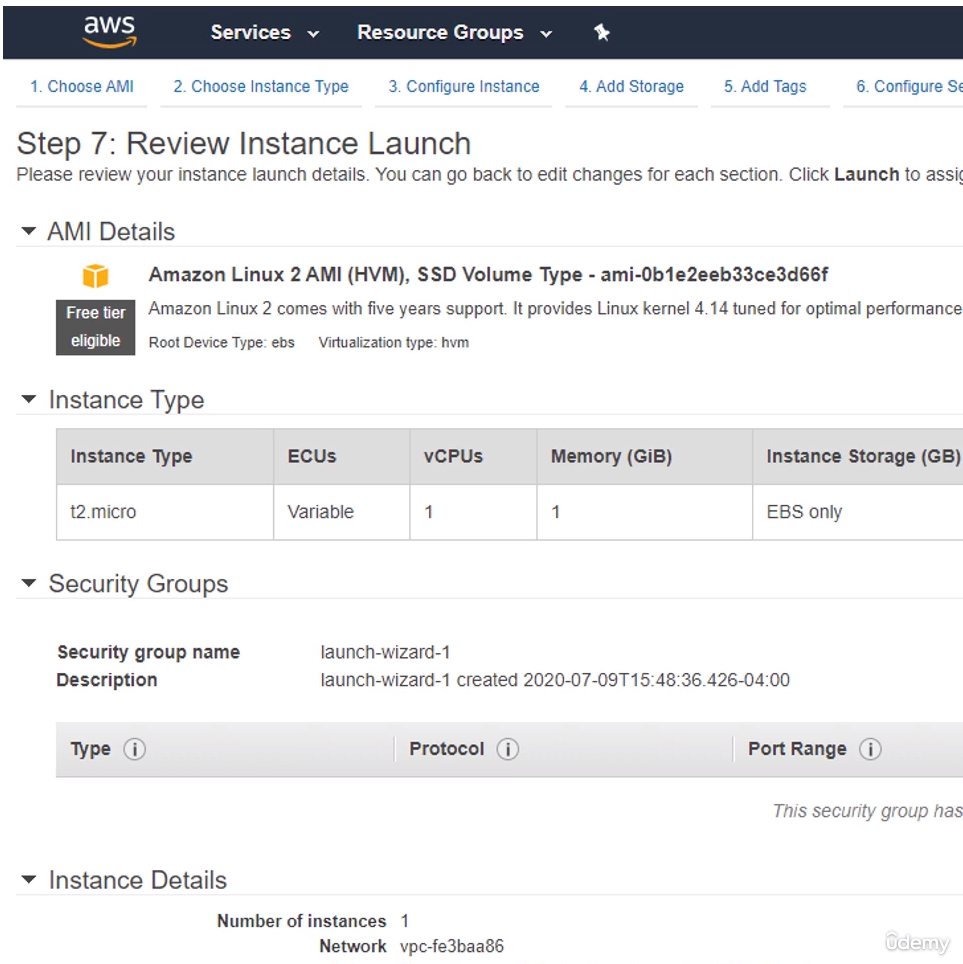Click the AWS logo home icon
963x964 pixels.
pos(109,32)
